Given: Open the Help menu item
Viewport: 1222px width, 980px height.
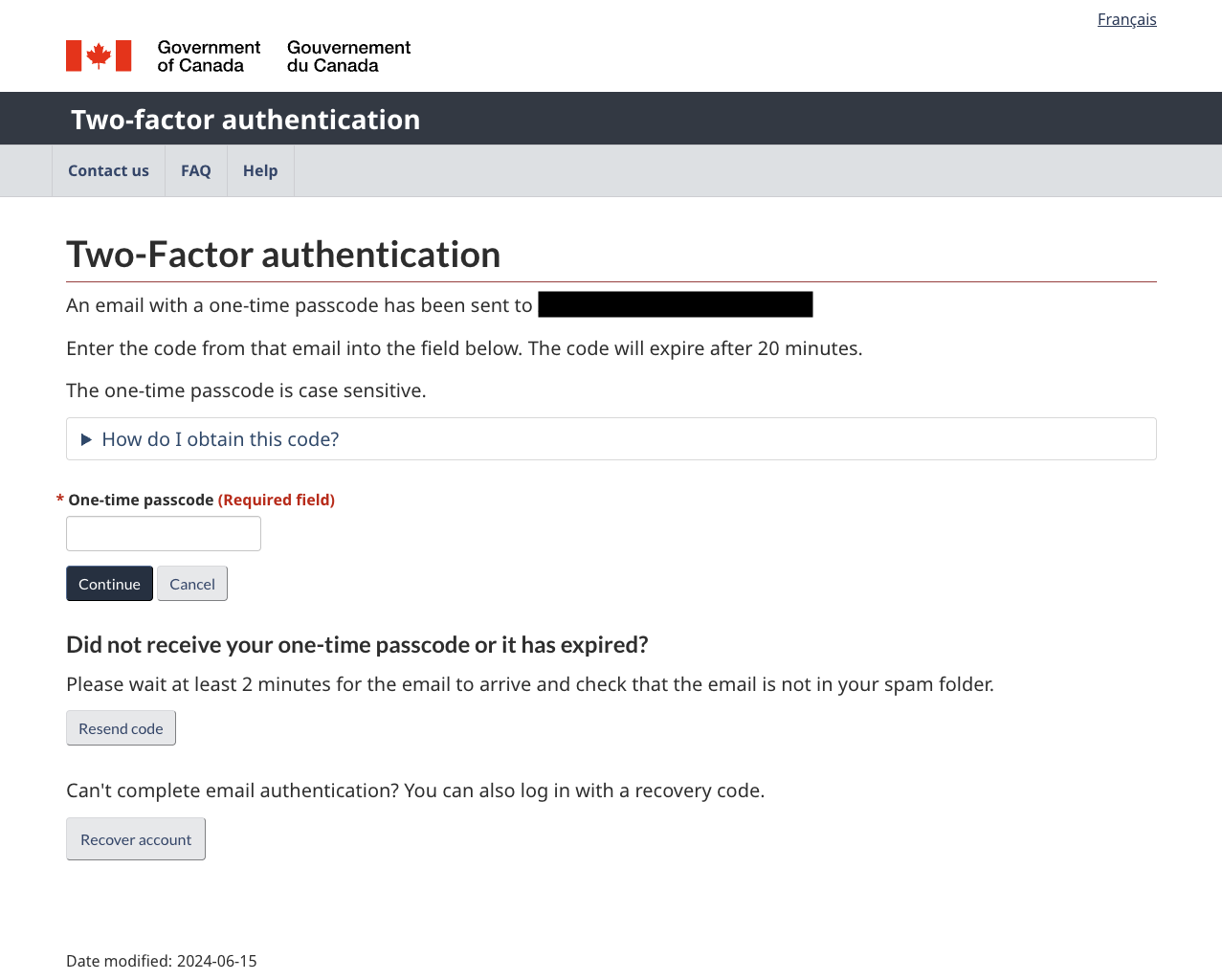Looking at the screenshot, I should [260, 170].
